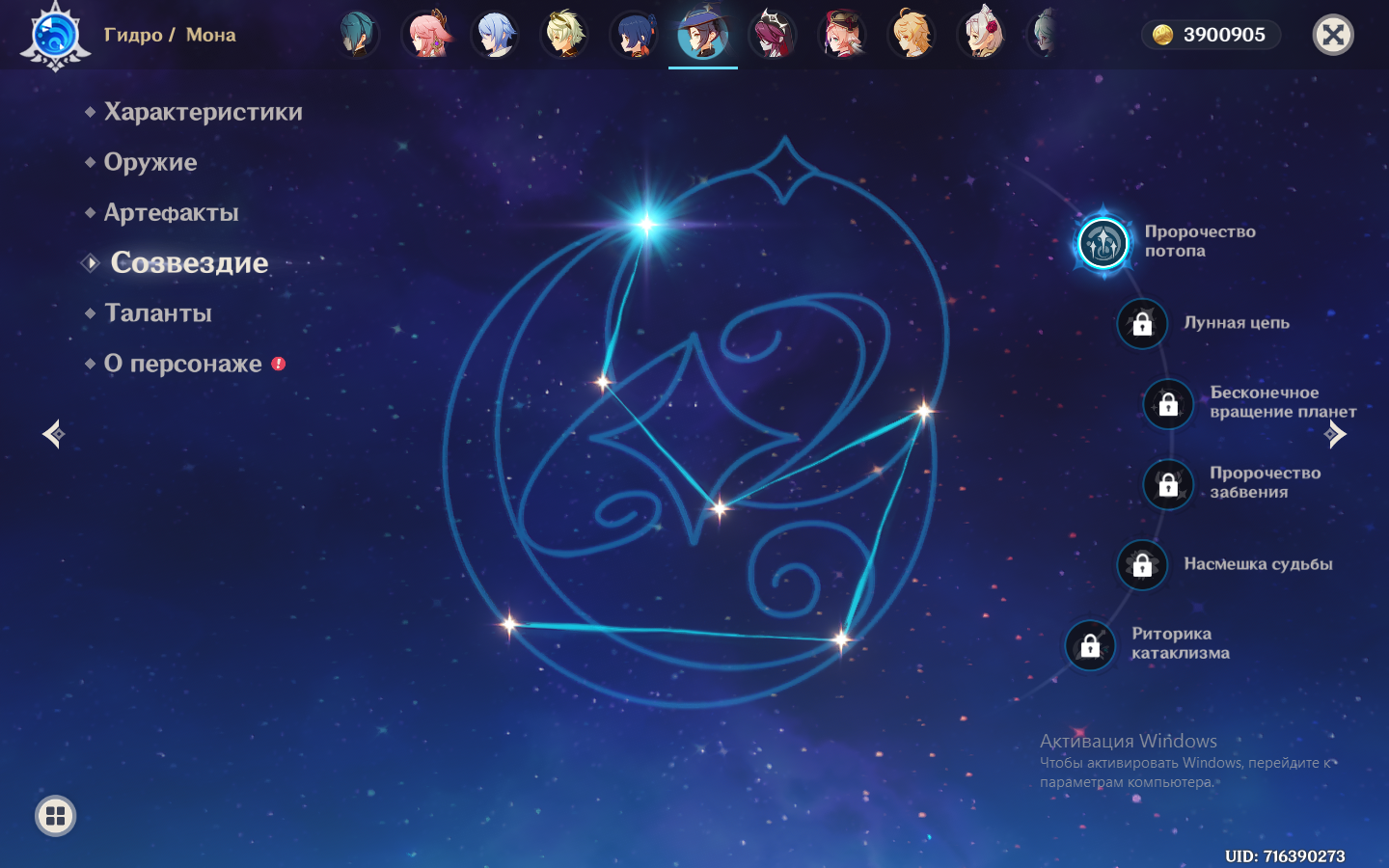Image resolution: width=1389 pixels, height=868 pixels.
Task: Switch to the next character with the right arrow
Action: (1336, 434)
